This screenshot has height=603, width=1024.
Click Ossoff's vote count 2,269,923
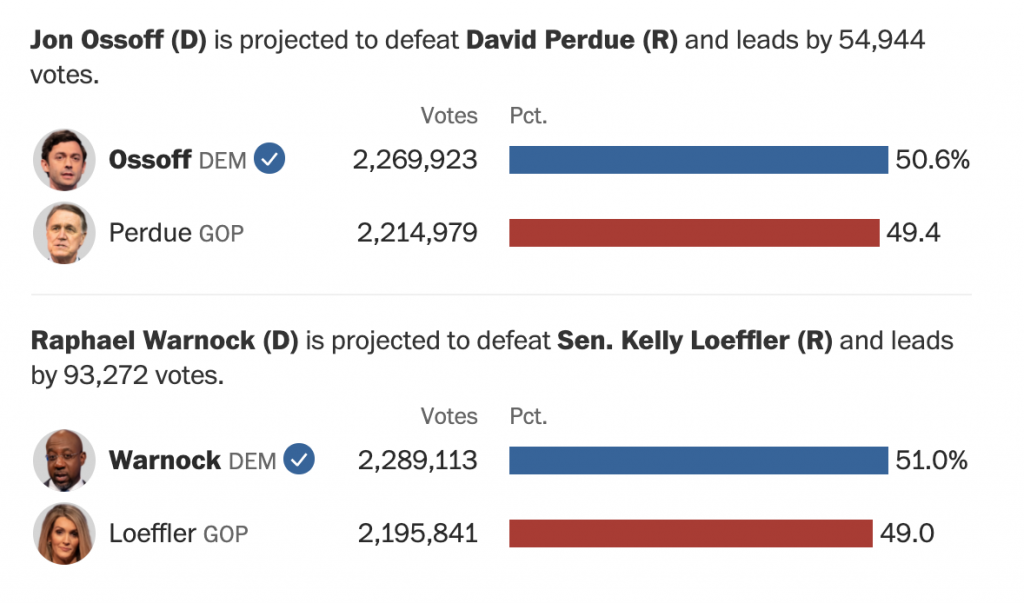[415, 160]
